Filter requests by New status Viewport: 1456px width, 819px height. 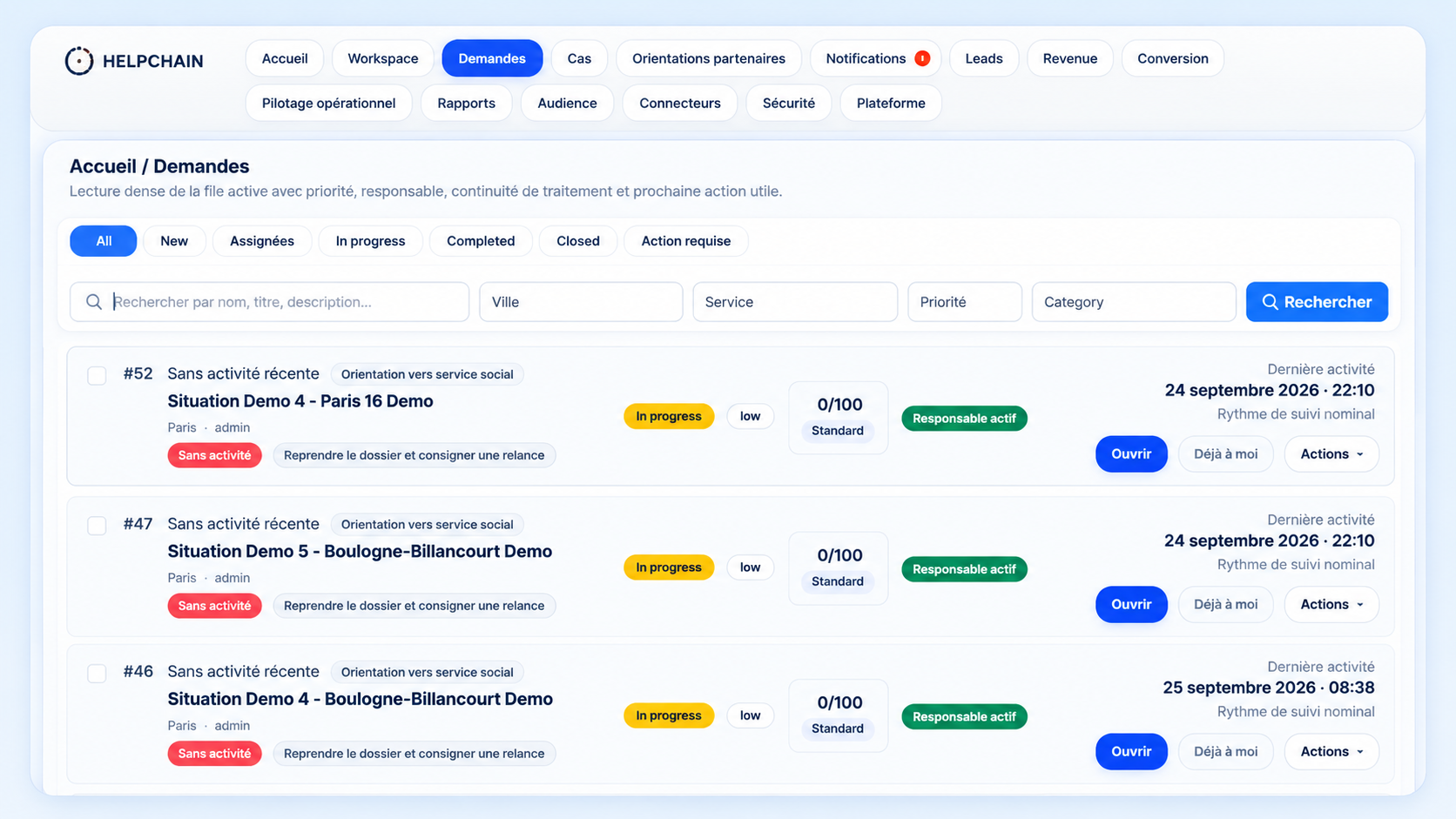(174, 241)
